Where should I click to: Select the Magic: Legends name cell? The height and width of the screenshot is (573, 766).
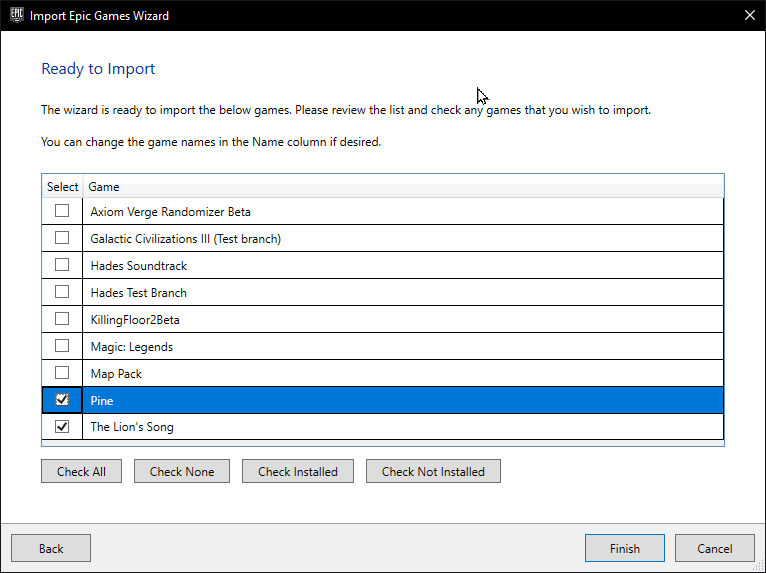tap(403, 346)
